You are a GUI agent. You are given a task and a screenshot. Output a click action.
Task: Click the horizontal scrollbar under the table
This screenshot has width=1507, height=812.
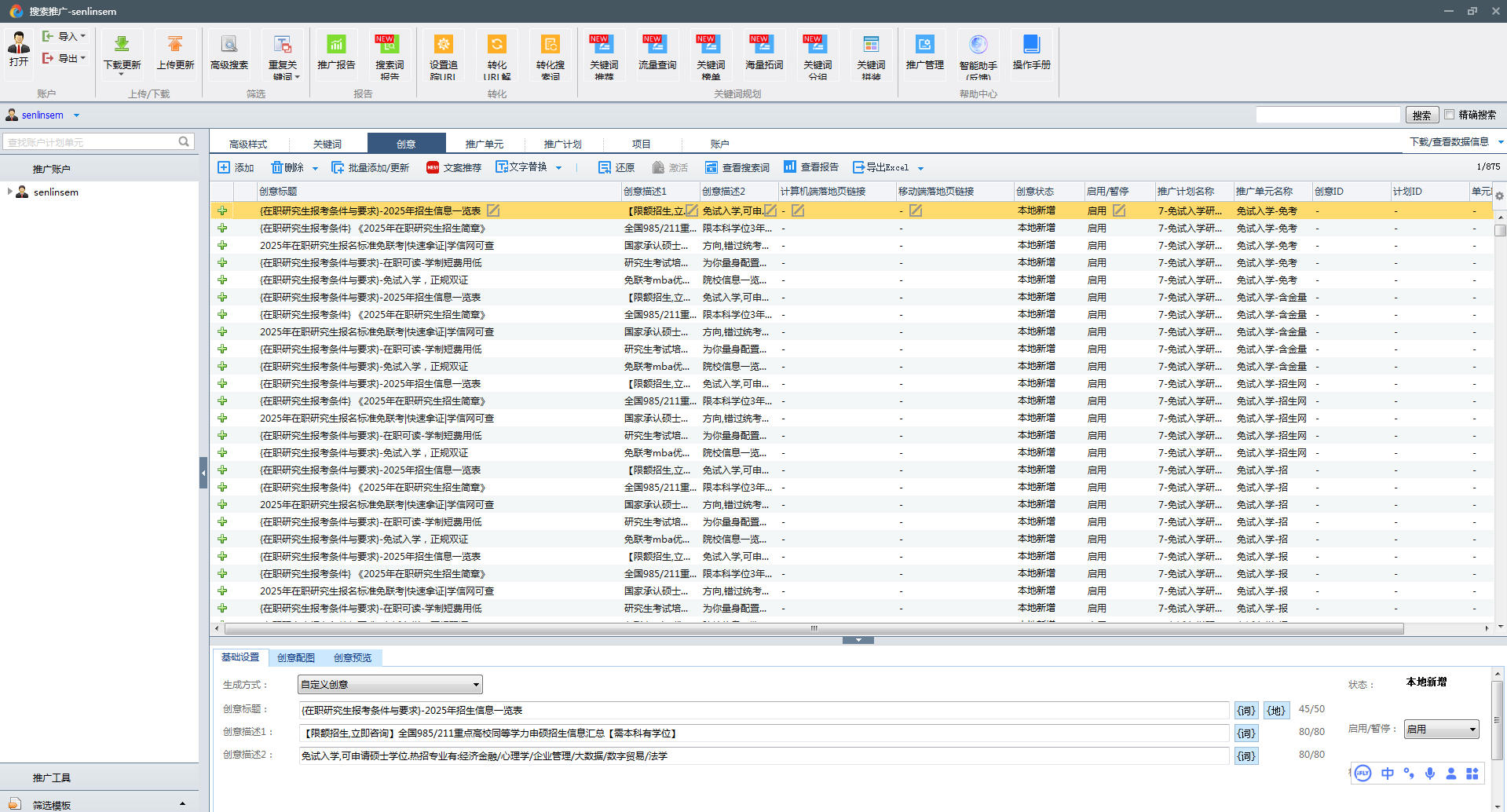tap(814, 629)
